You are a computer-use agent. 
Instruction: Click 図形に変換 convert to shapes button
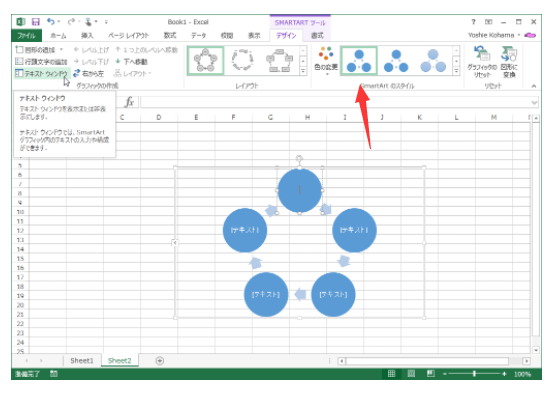tap(509, 62)
